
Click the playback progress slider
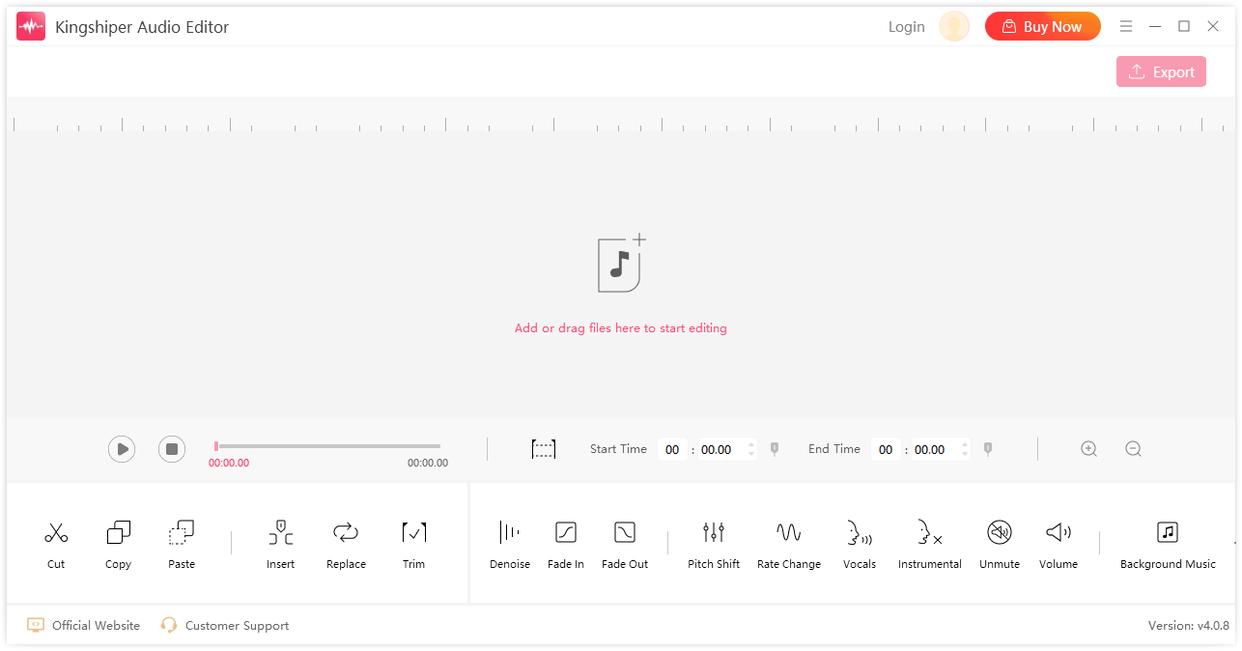[327, 446]
